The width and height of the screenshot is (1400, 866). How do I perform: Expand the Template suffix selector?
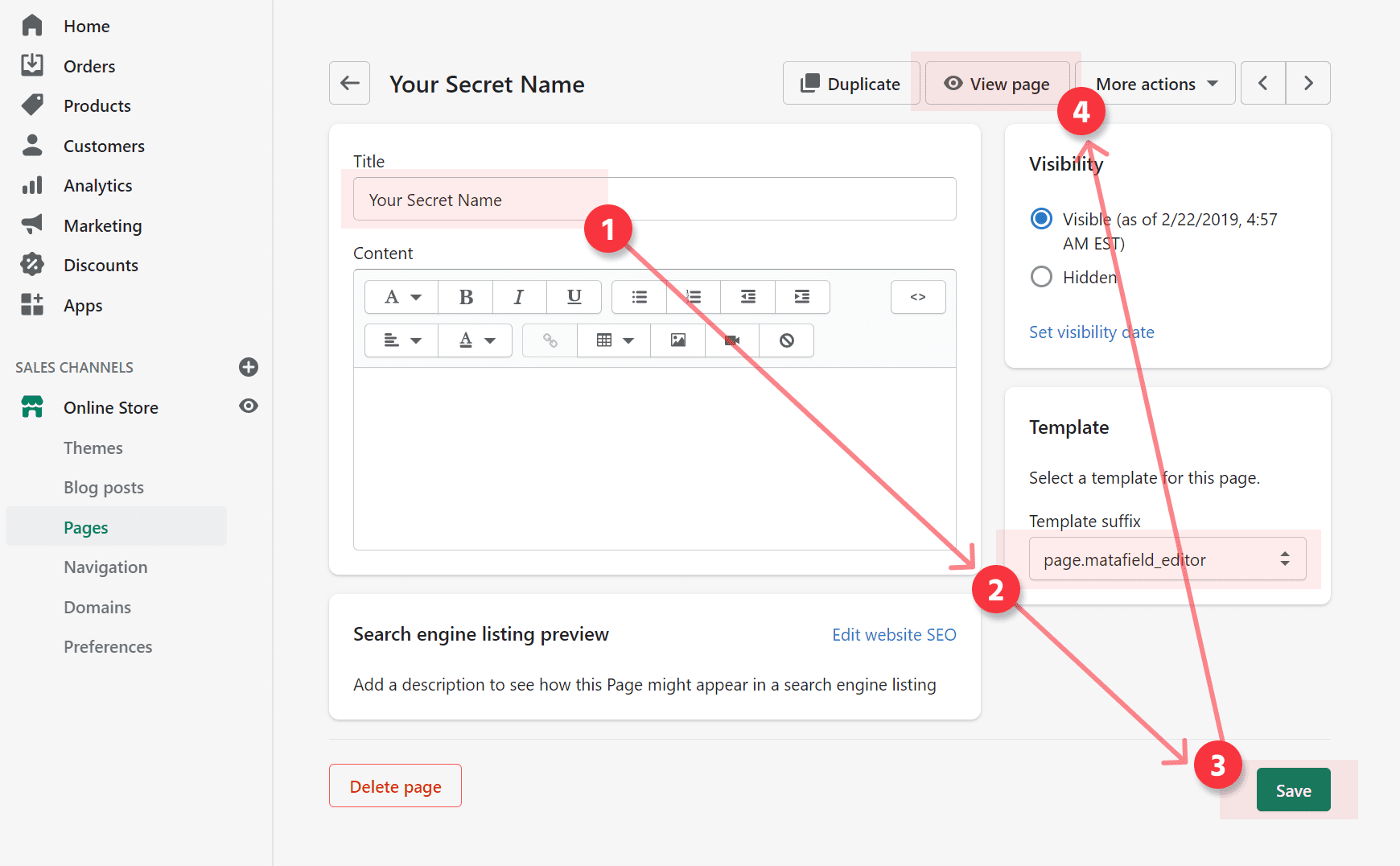coord(1167,559)
